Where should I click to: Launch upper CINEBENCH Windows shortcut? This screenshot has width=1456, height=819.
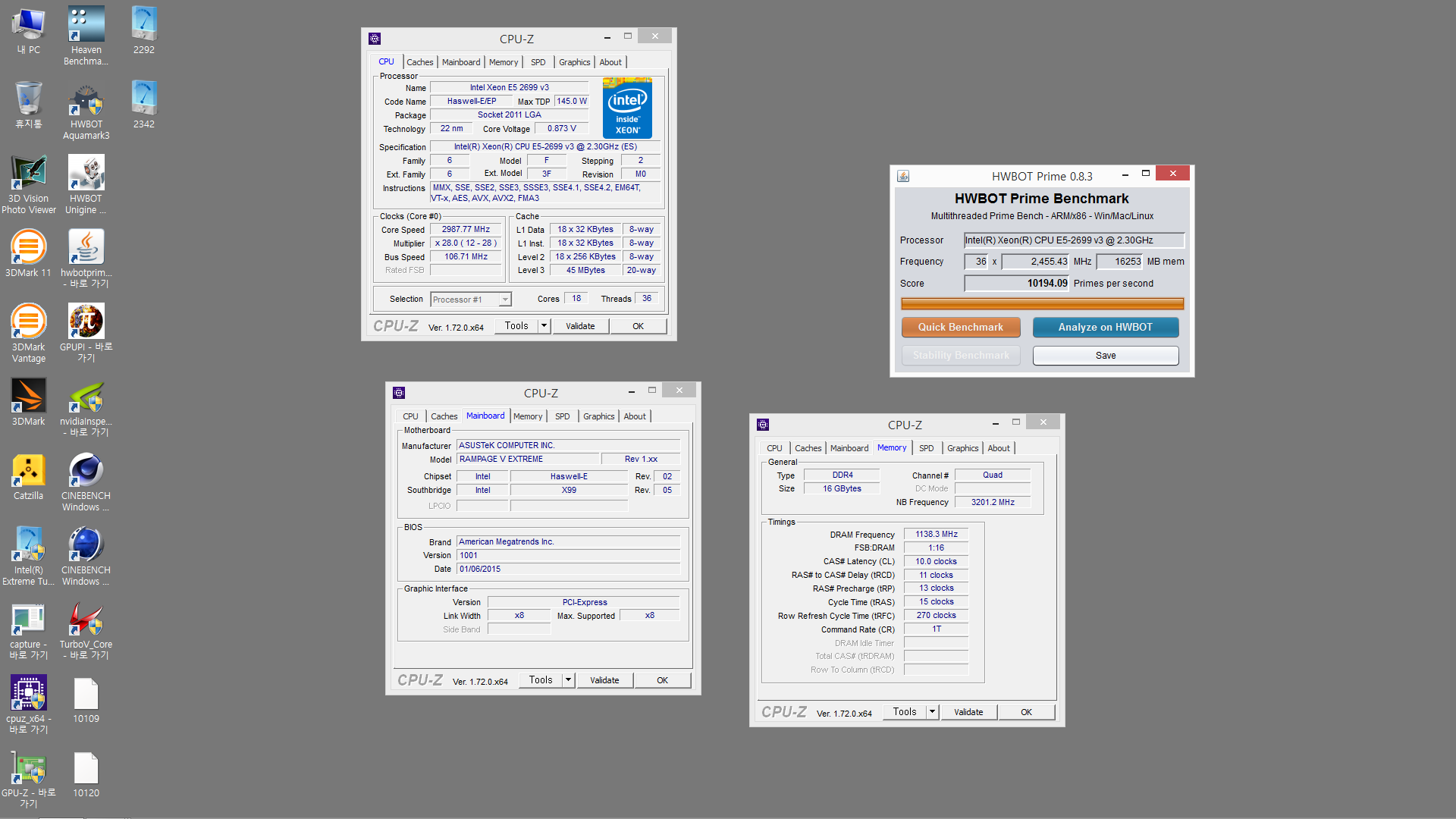86,482
